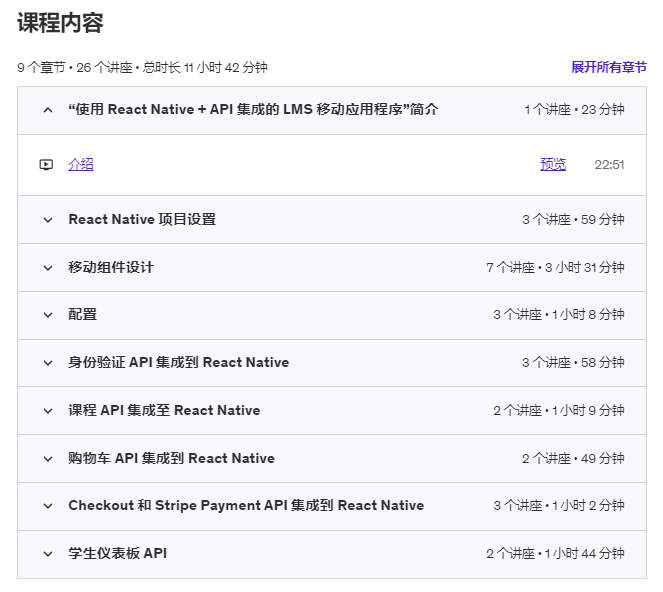Image resolution: width=663 pixels, height=592 pixels.
Task: Expand the Checkout 和 Stripe Payment chevron
Action: click(x=48, y=506)
